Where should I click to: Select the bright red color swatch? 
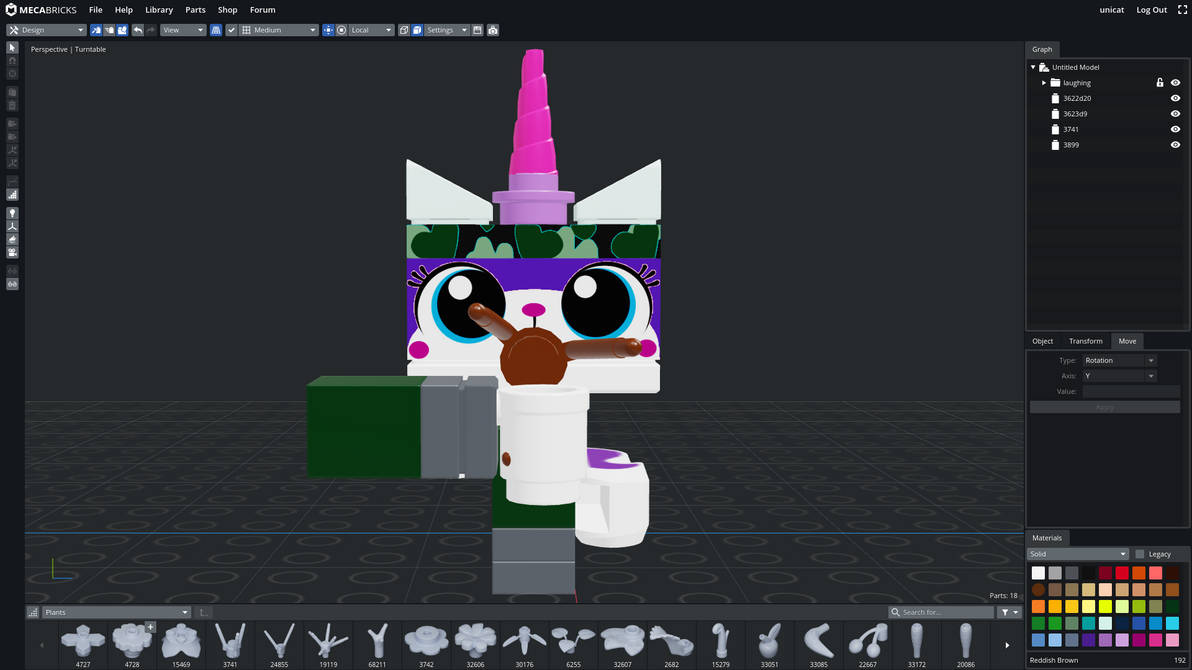tap(1122, 573)
